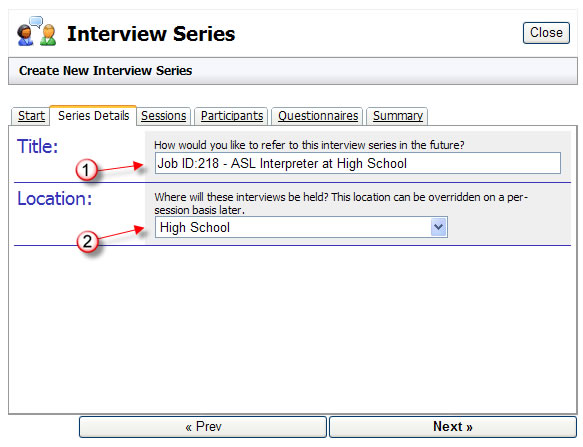
Task: Click the blue Location: label
Action: [x=55, y=198]
